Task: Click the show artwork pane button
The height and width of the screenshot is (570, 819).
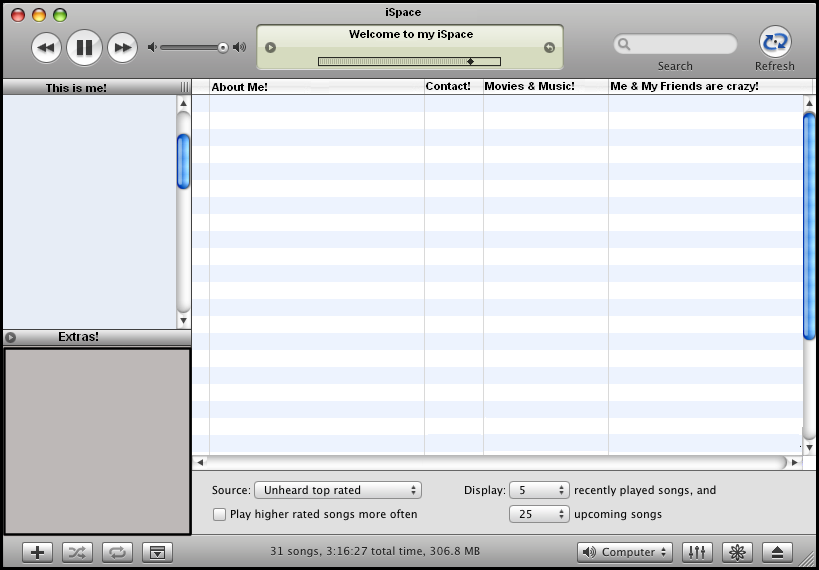Action: [x=157, y=552]
